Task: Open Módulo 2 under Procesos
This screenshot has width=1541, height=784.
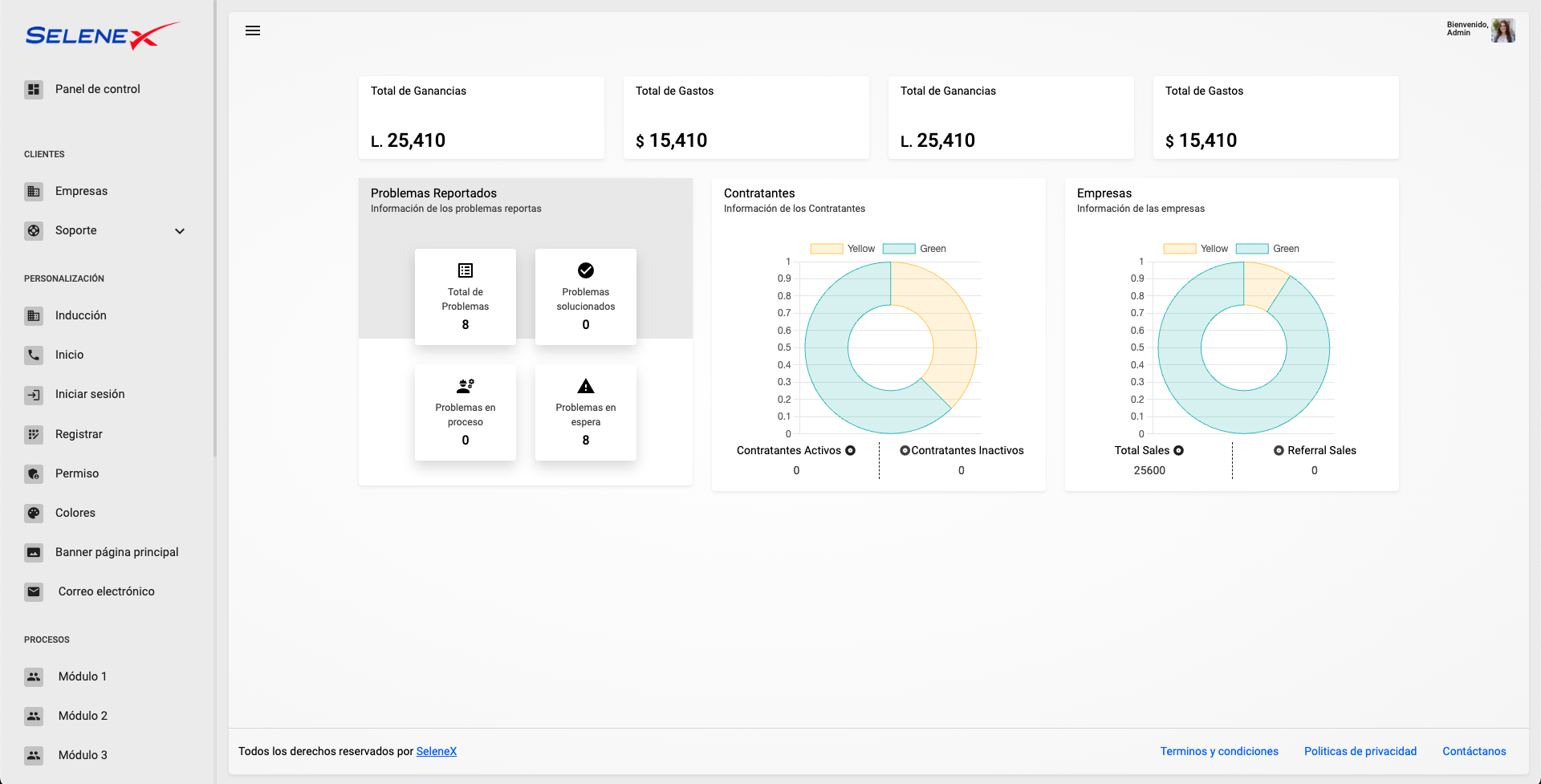Action: tap(83, 716)
